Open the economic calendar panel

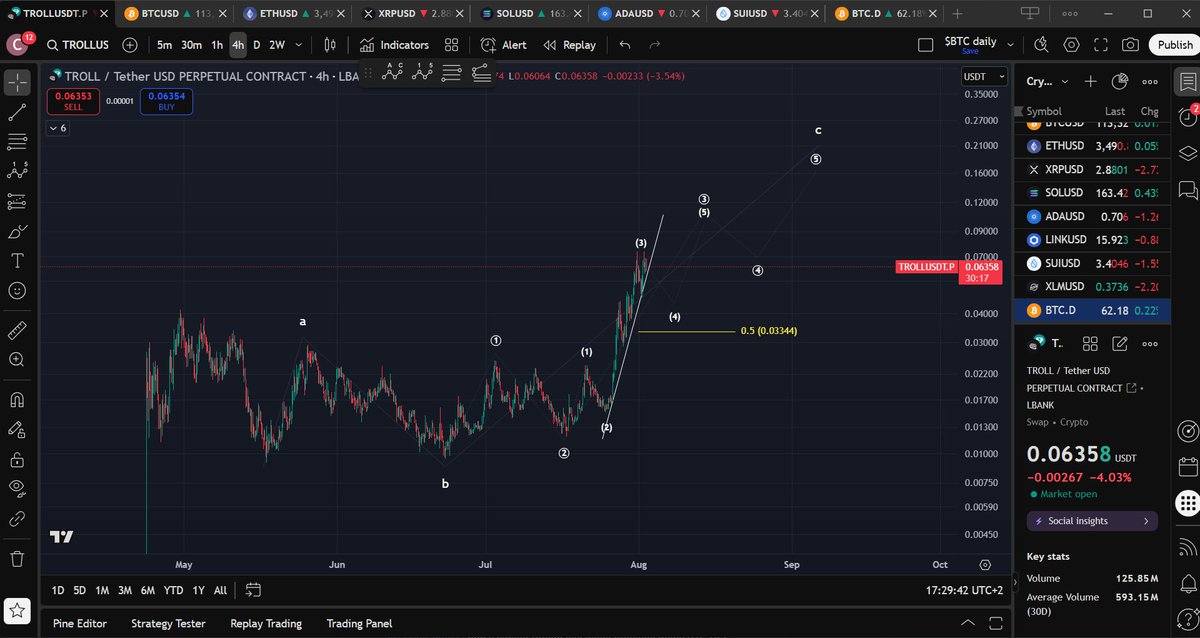tap(1187, 467)
